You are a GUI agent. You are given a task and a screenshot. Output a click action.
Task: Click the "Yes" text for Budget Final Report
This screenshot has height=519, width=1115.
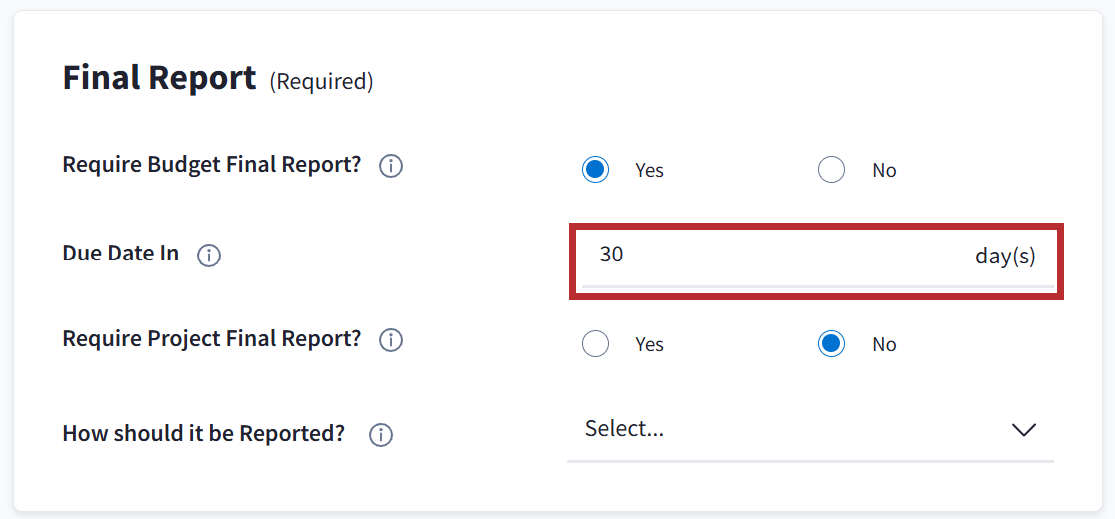(x=649, y=171)
